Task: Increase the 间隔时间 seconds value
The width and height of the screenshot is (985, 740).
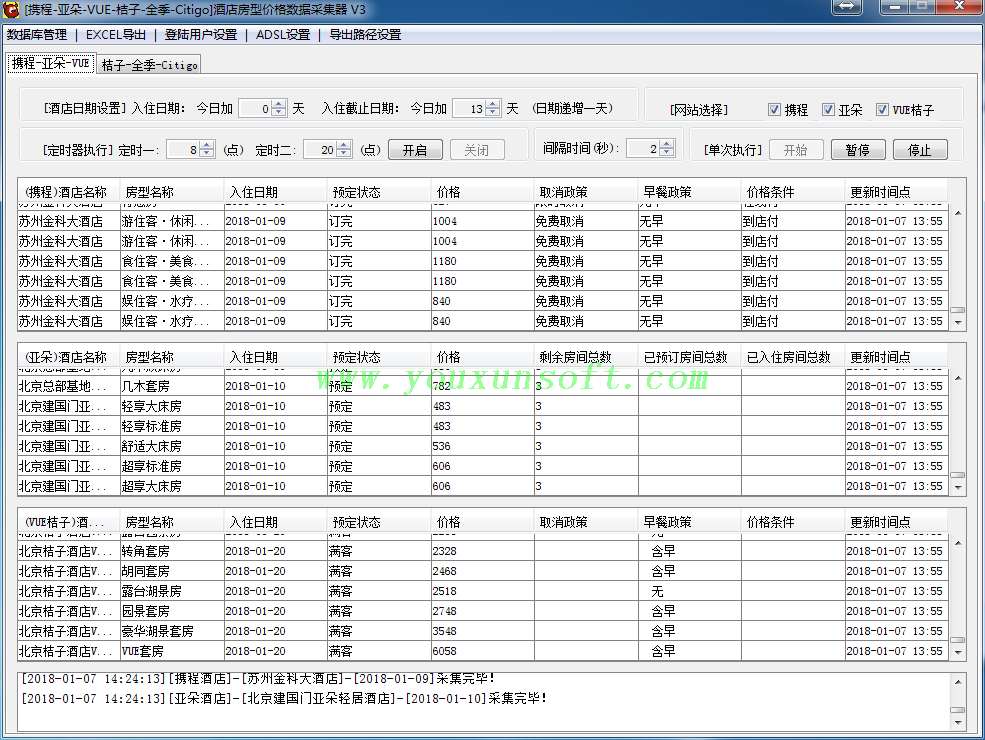Action: point(667,144)
